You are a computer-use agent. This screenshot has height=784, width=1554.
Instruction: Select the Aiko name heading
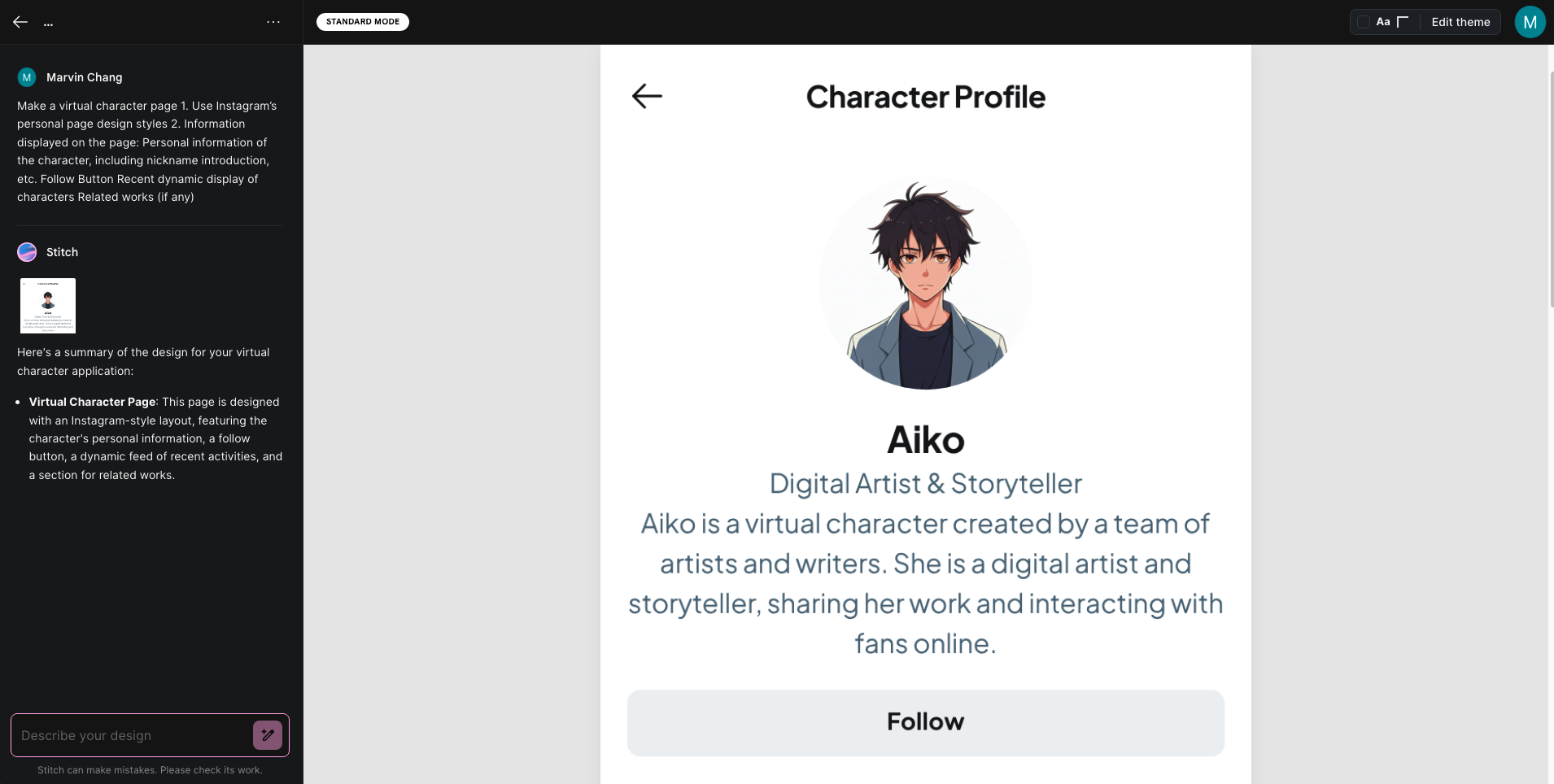(925, 440)
